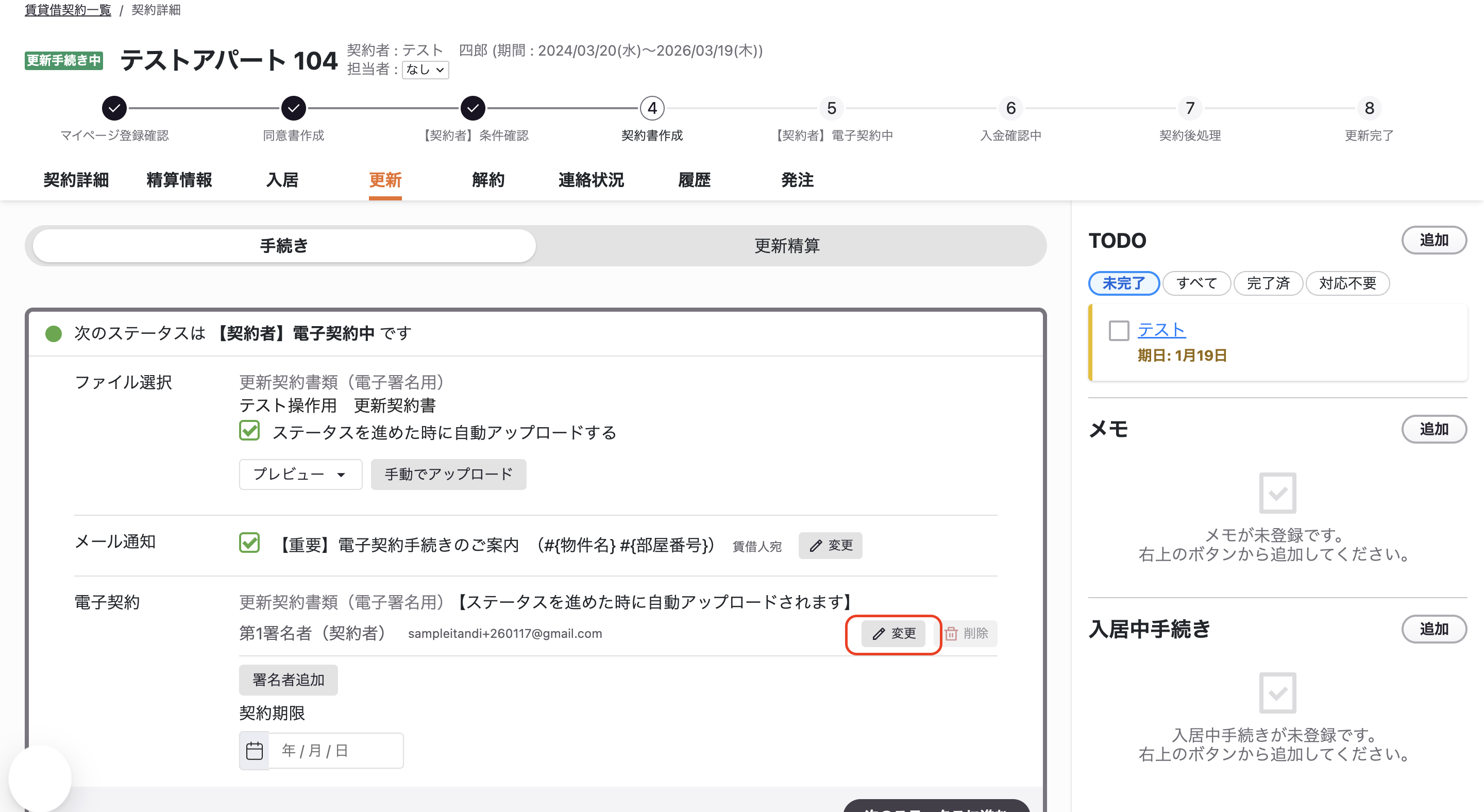Click the completed step checkmark for 【契約者】条件確認
Viewport: 1484px width, 812px height.
click(x=473, y=108)
